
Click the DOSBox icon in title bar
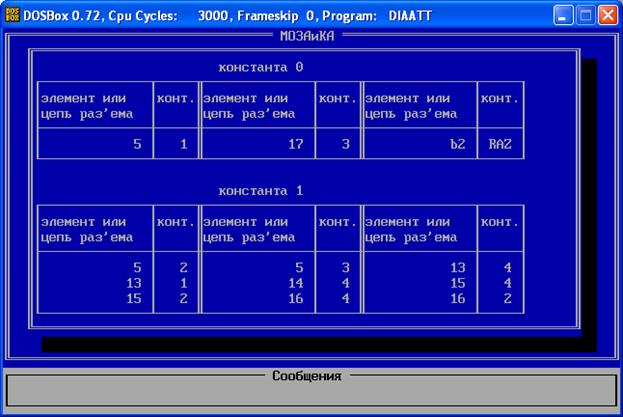click(14, 15)
